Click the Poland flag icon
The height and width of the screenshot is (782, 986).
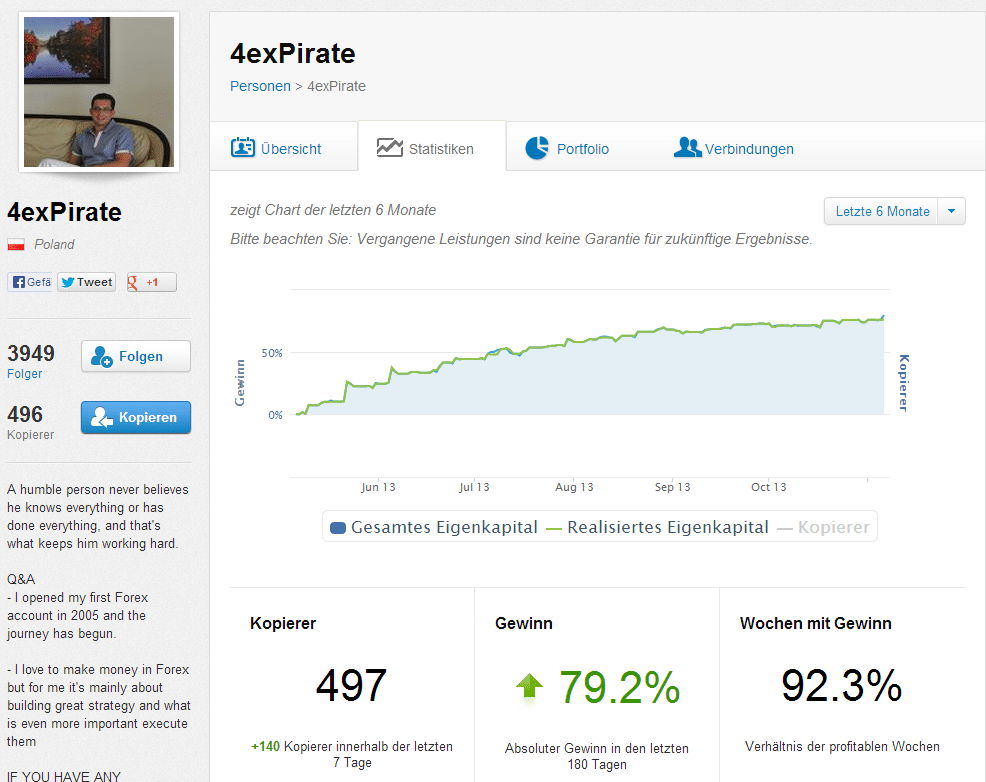(16, 245)
